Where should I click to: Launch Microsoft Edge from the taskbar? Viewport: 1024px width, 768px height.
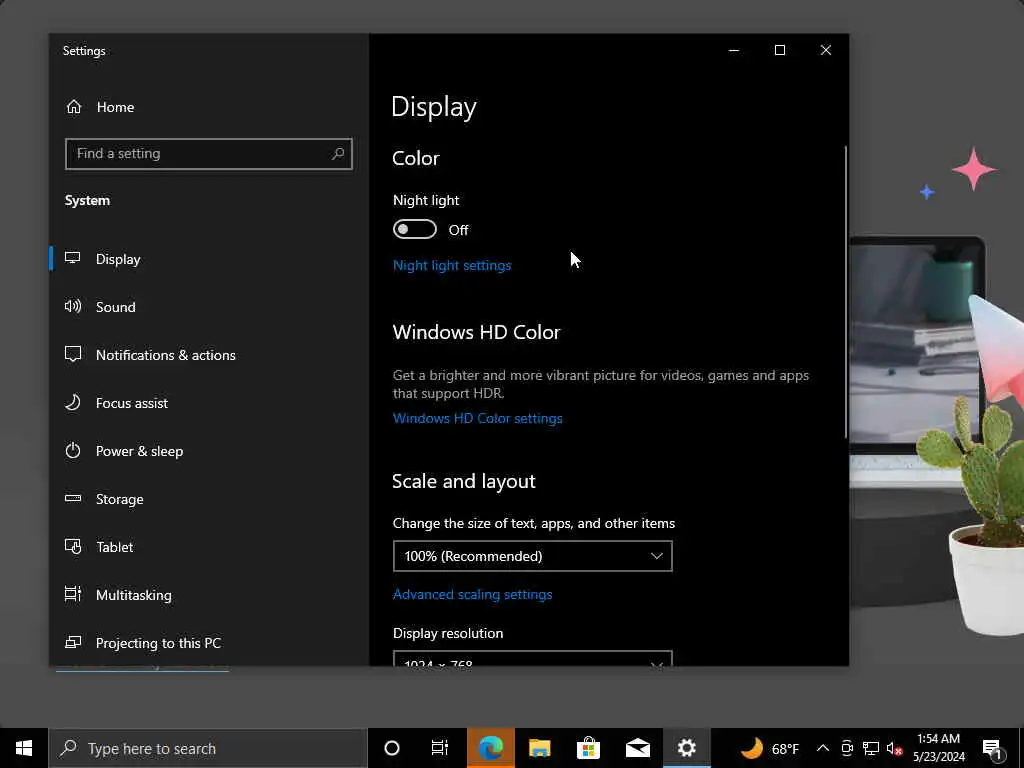click(490, 748)
